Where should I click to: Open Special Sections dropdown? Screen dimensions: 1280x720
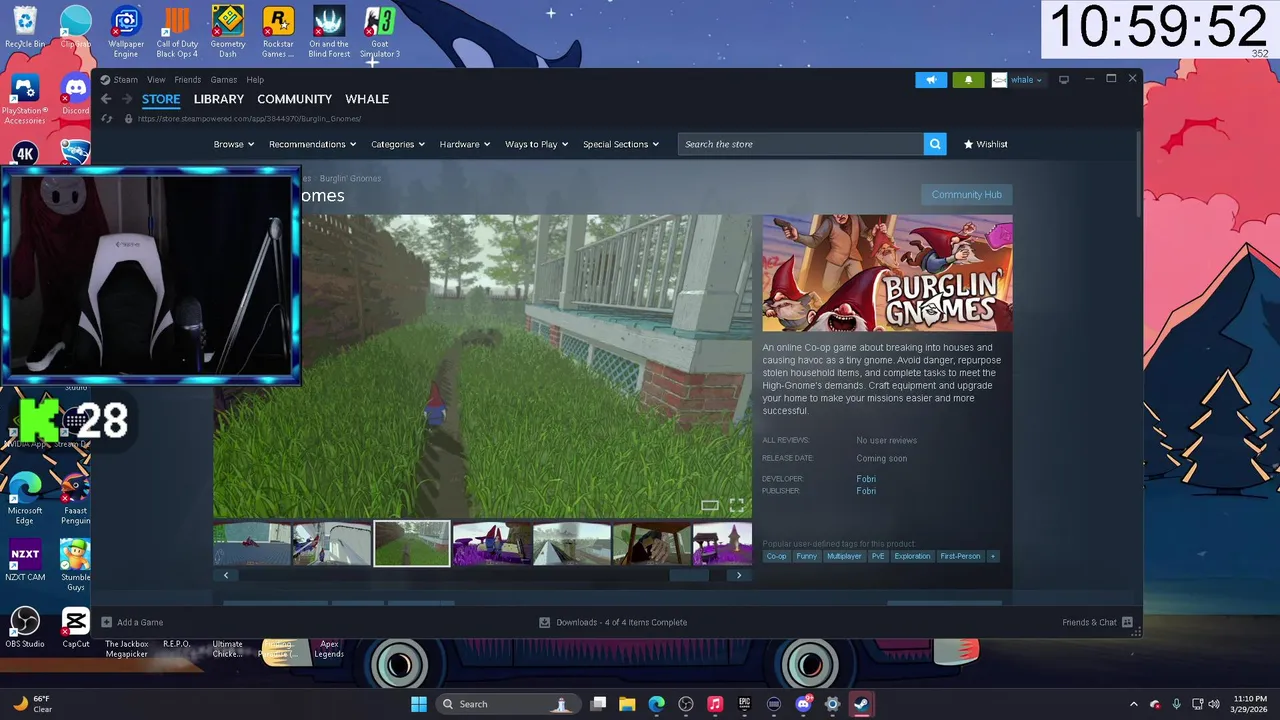(621, 144)
